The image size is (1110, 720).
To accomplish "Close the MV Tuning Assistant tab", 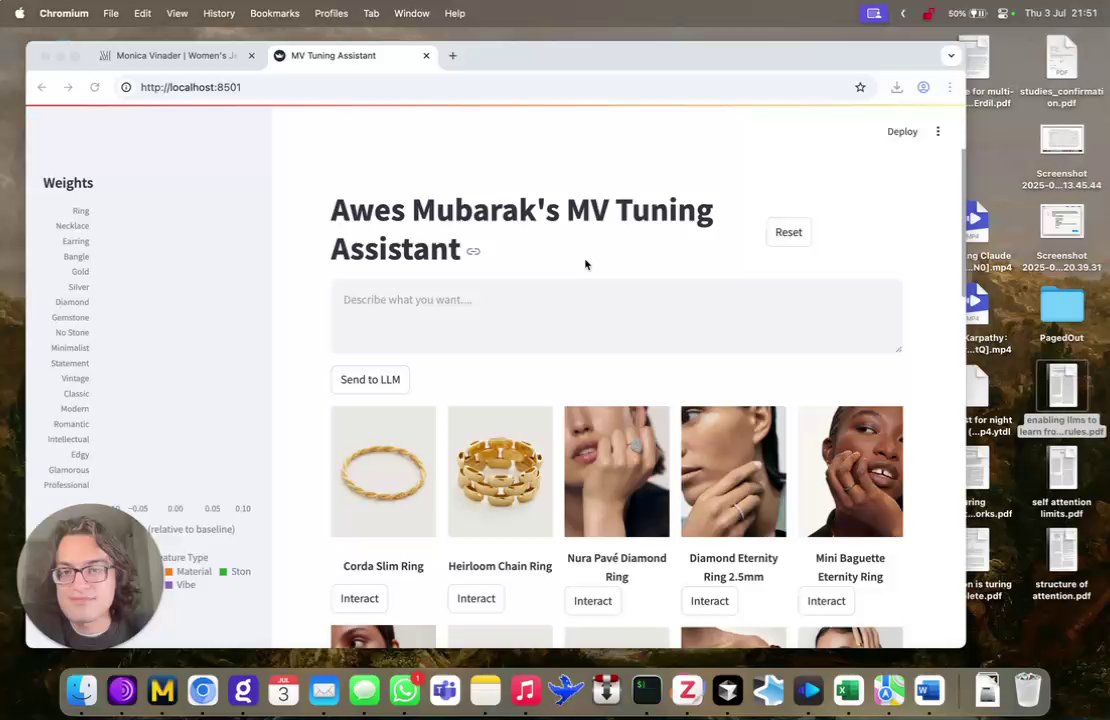I will click(x=426, y=56).
